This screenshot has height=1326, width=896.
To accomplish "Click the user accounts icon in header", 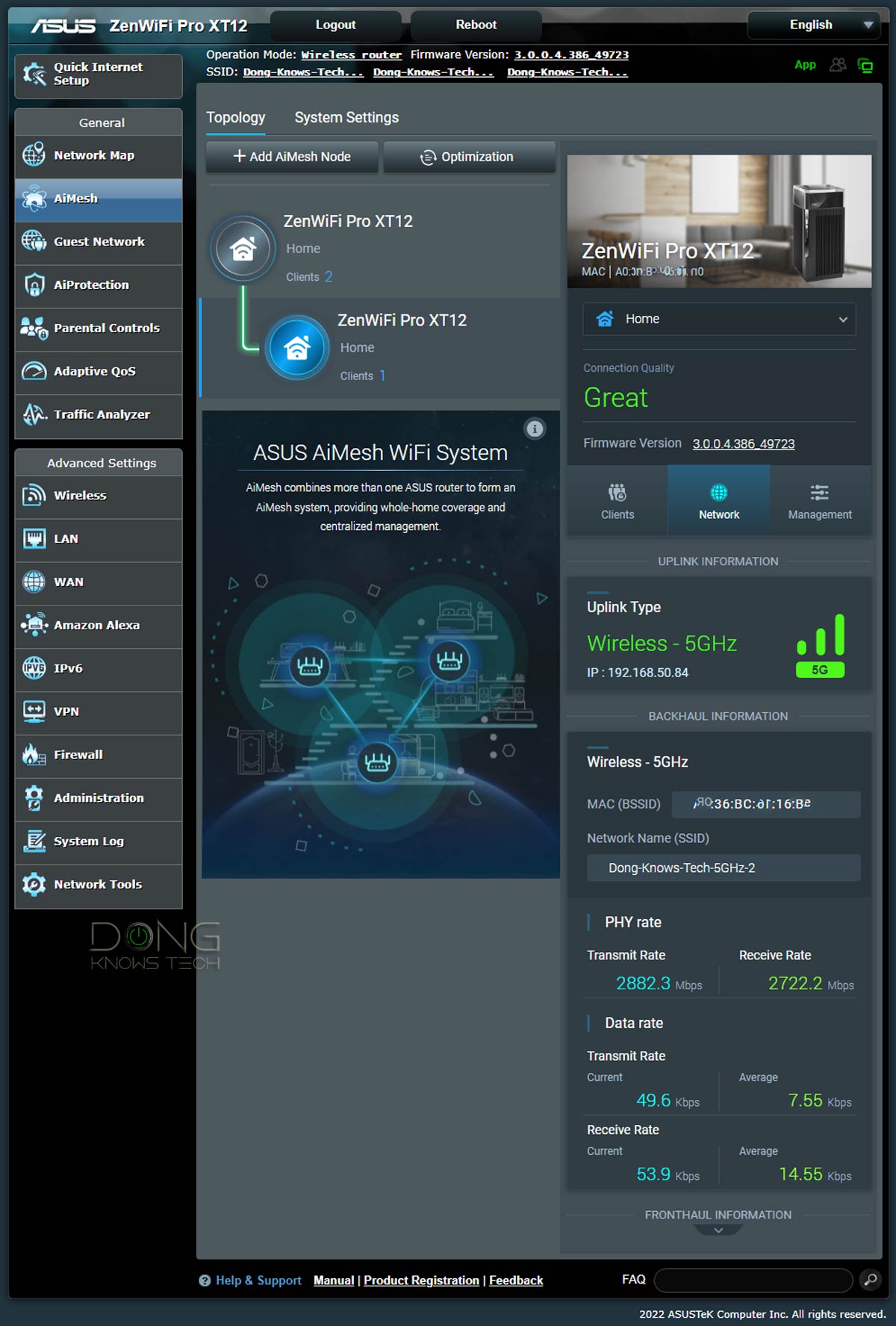I will click(x=839, y=65).
